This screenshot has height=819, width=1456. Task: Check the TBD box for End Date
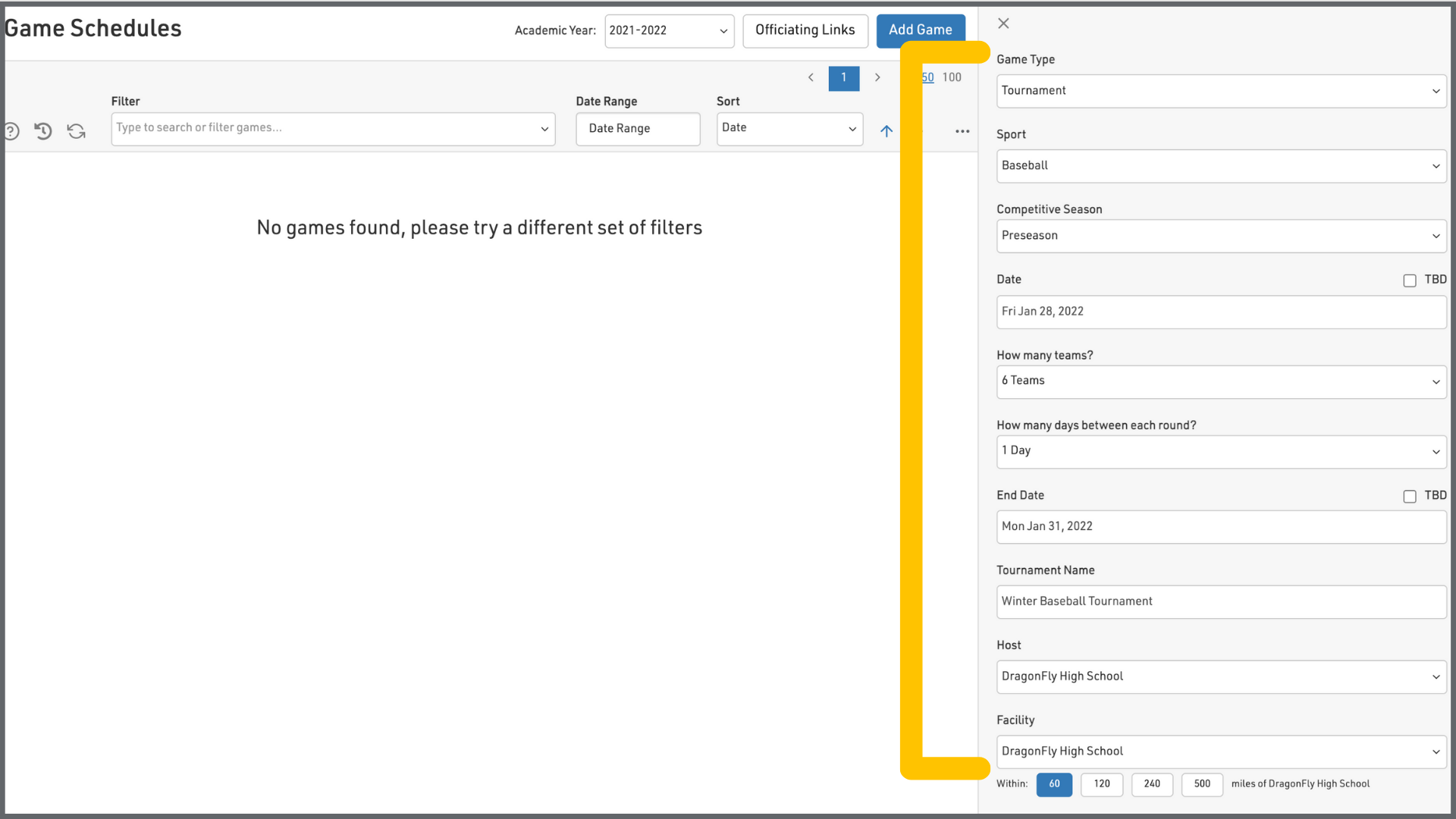[1410, 497]
